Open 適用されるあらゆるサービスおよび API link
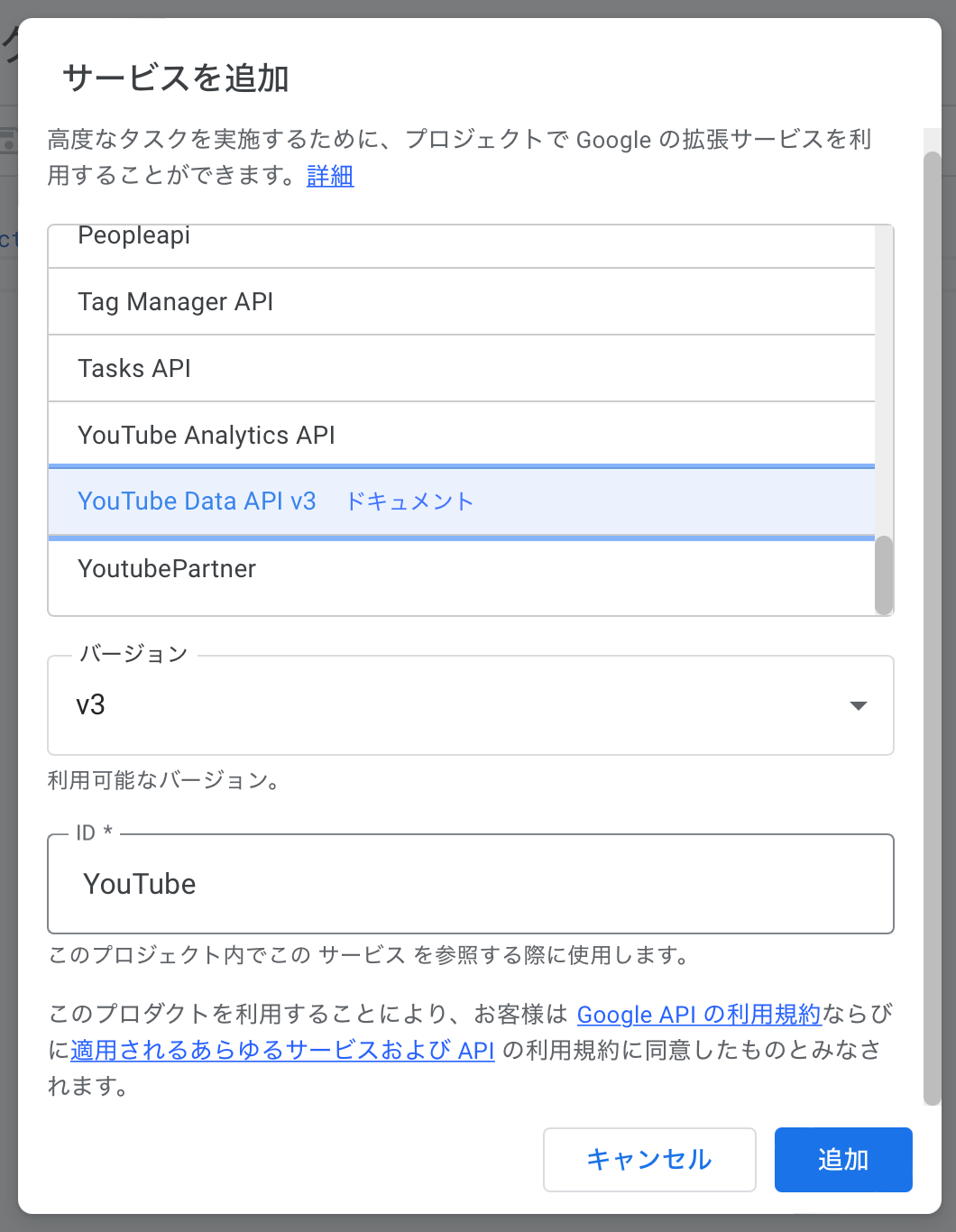This screenshot has height=1232, width=956. pyautogui.click(x=282, y=1051)
